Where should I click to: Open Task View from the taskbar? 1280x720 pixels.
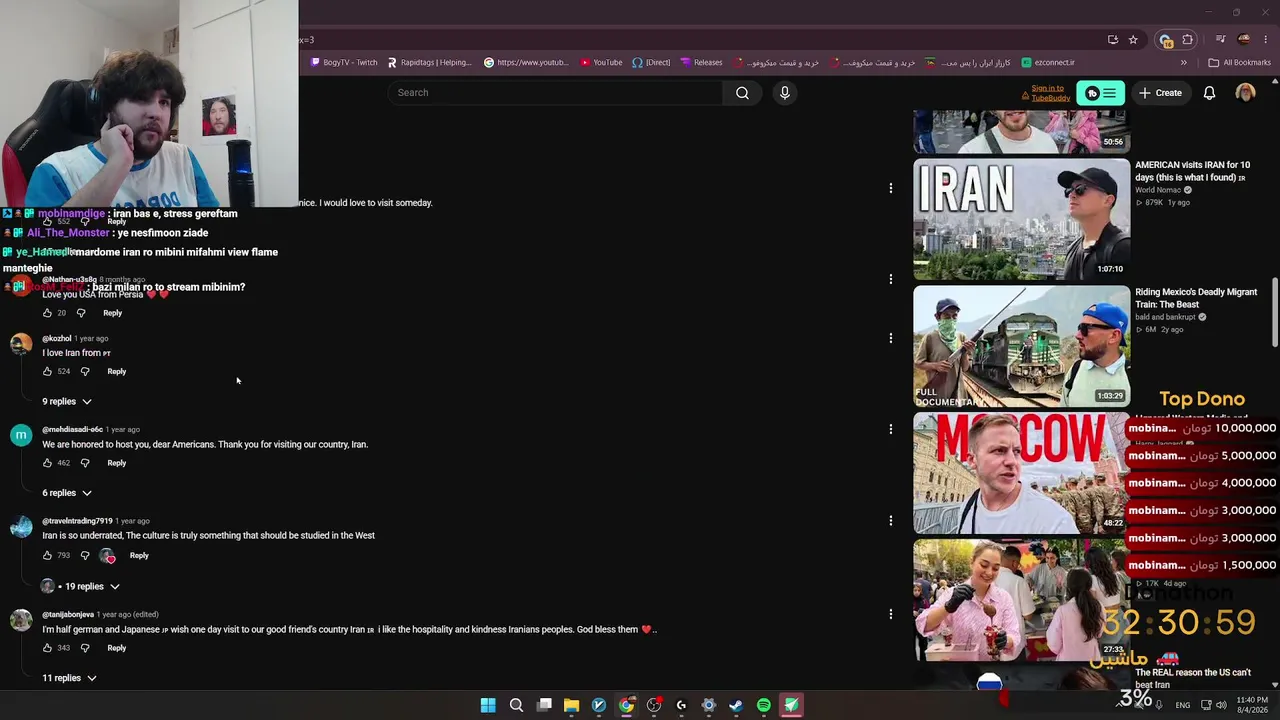click(544, 705)
